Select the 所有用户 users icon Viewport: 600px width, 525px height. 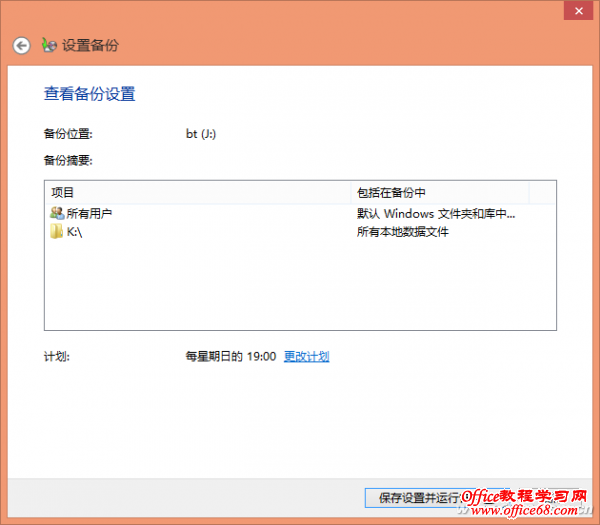(x=57, y=213)
